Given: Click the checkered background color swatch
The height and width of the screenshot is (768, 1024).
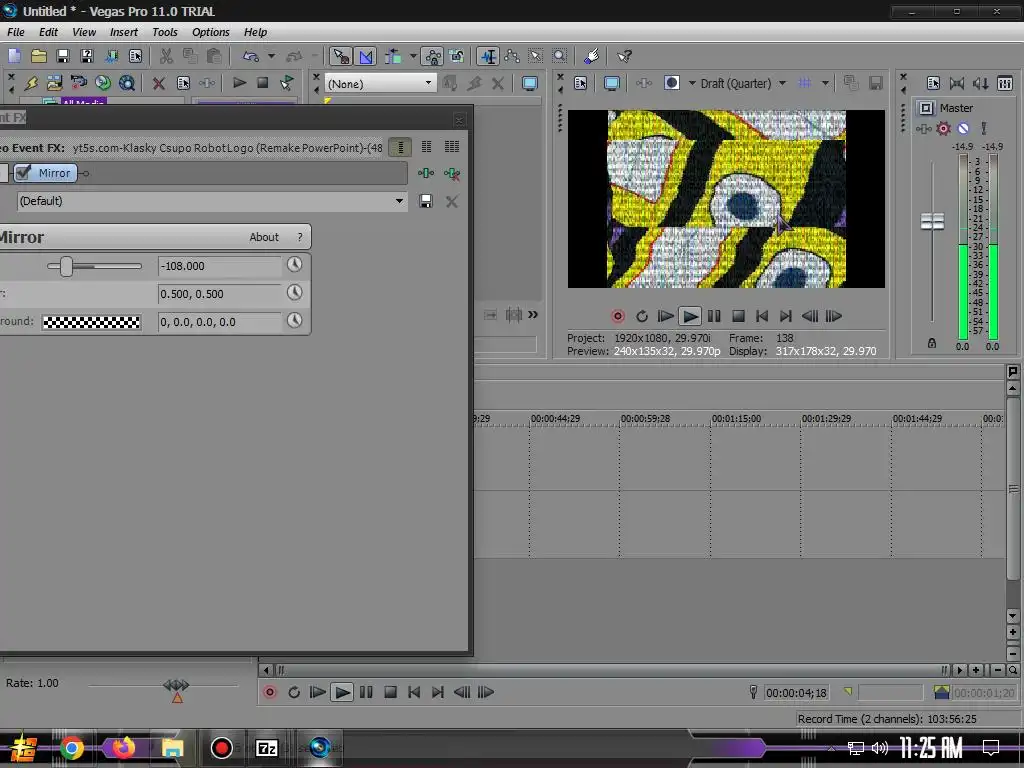Looking at the screenshot, I should 91,321.
